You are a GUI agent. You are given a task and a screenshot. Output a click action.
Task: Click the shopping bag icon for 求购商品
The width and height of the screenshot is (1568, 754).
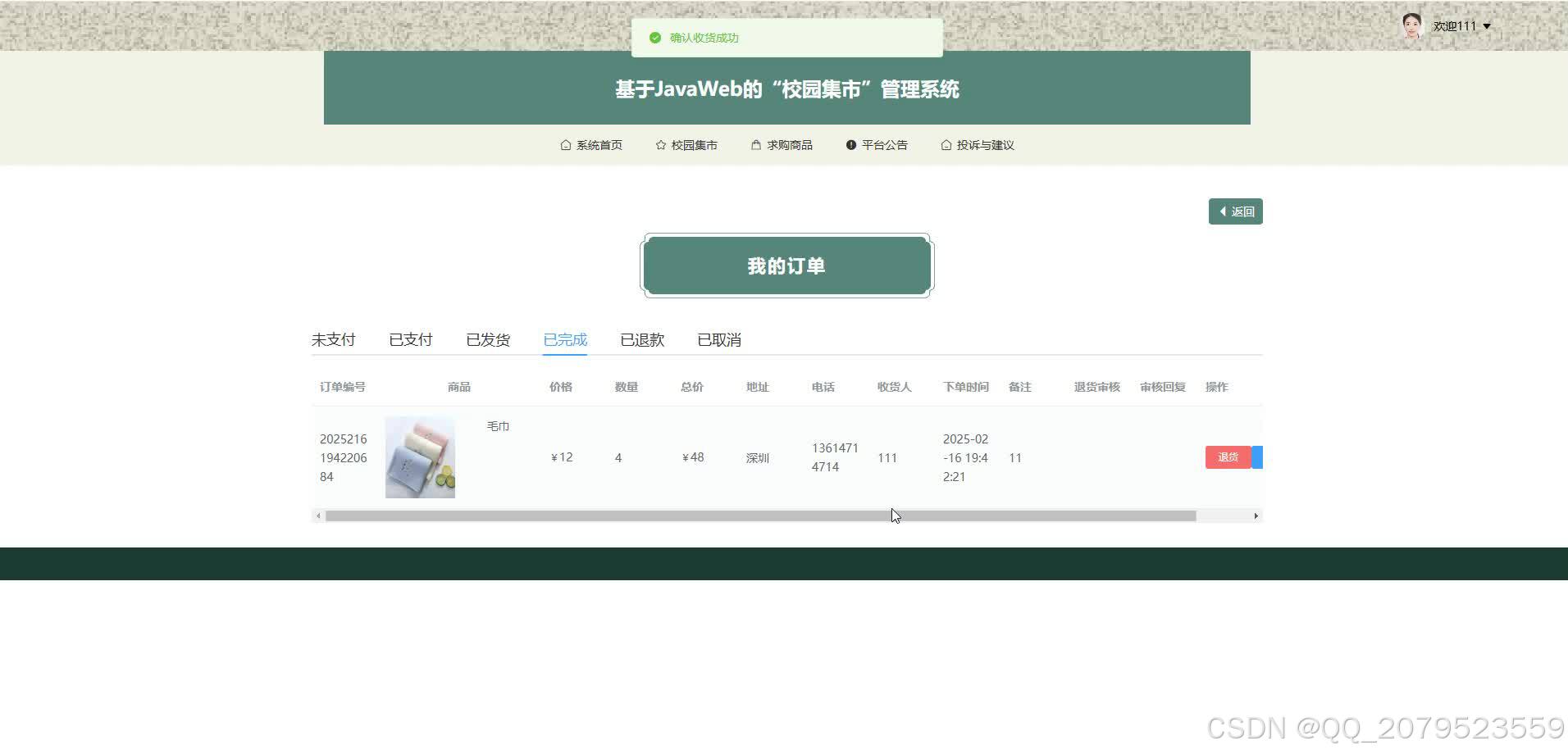pyautogui.click(x=755, y=144)
